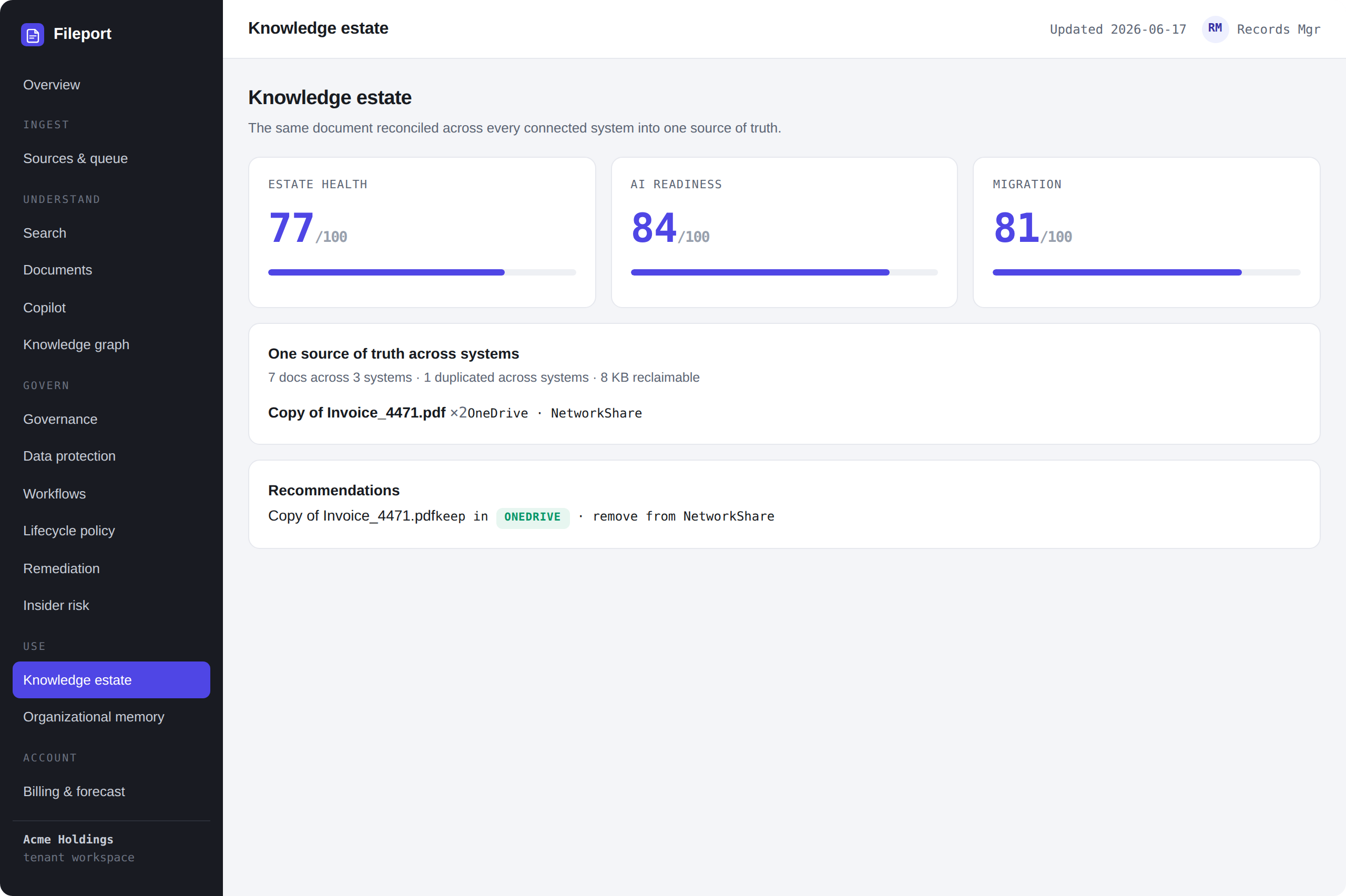Click 'One source of truth across systems' heading
Viewport: 1346px width, 896px height.
(394, 354)
